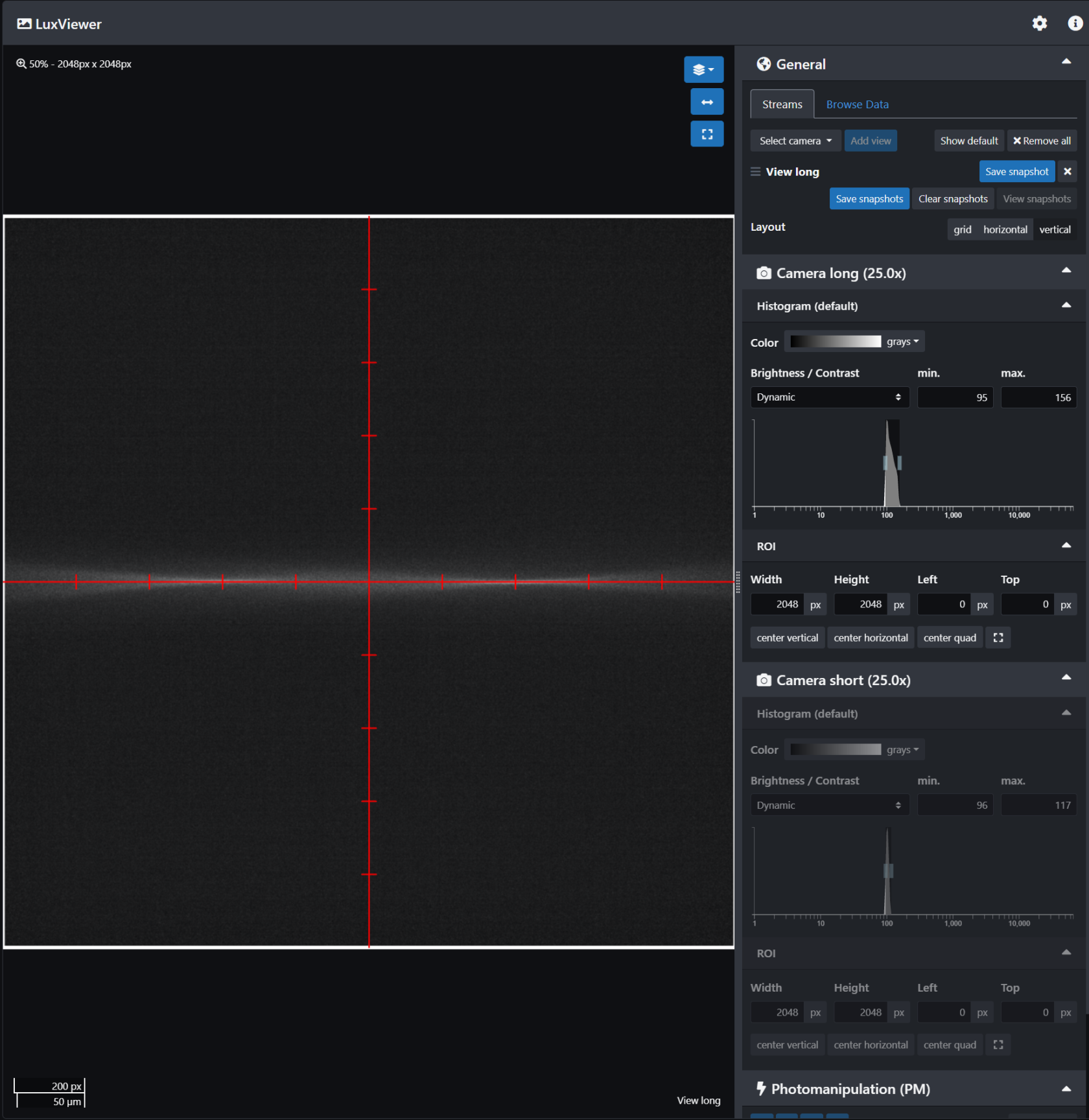The width and height of the screenshot is (1089, 1120).
Task: Click full-frame ROI icon for Camera long
Action: coord(998,638)
